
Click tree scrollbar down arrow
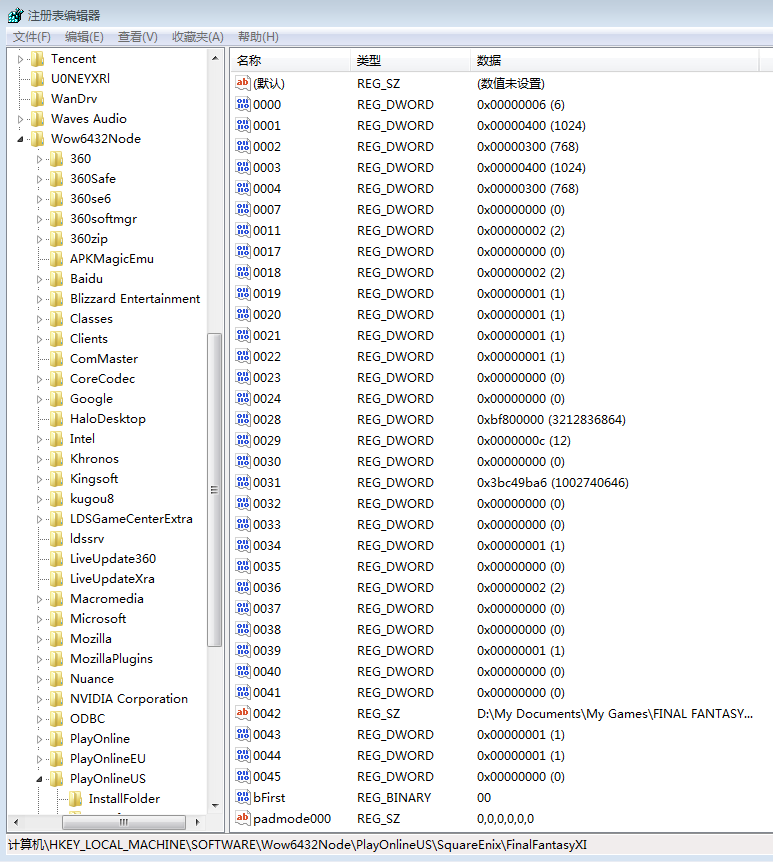point(215,806)
